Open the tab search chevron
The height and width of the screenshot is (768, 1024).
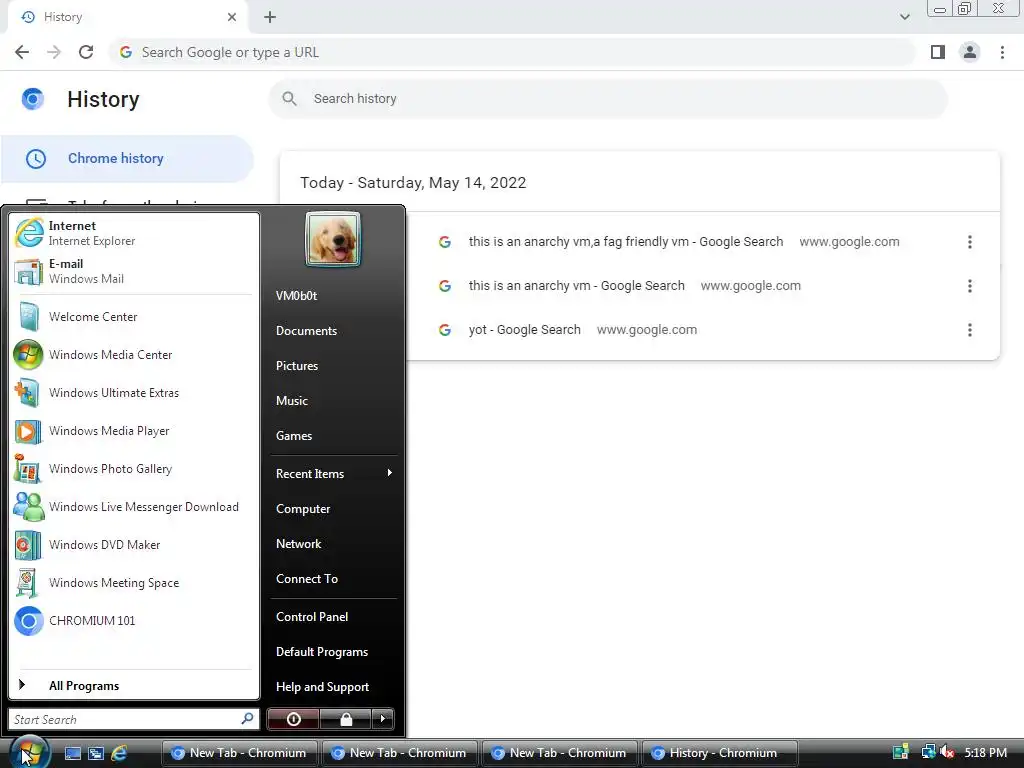point(904,17)
